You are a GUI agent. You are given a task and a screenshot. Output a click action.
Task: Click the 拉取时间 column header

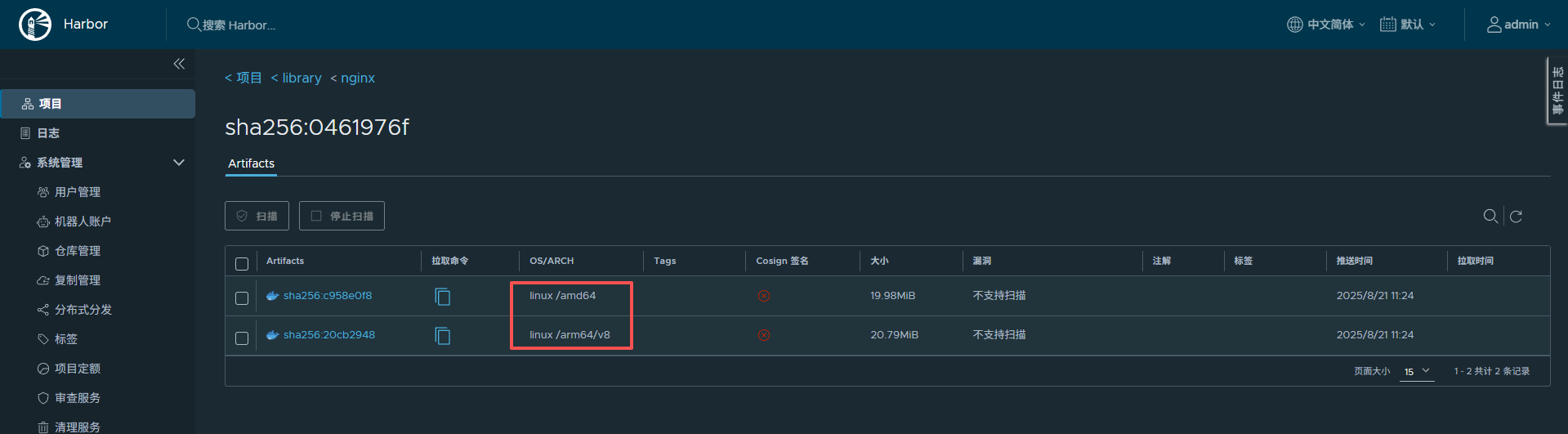(1475, 261)
